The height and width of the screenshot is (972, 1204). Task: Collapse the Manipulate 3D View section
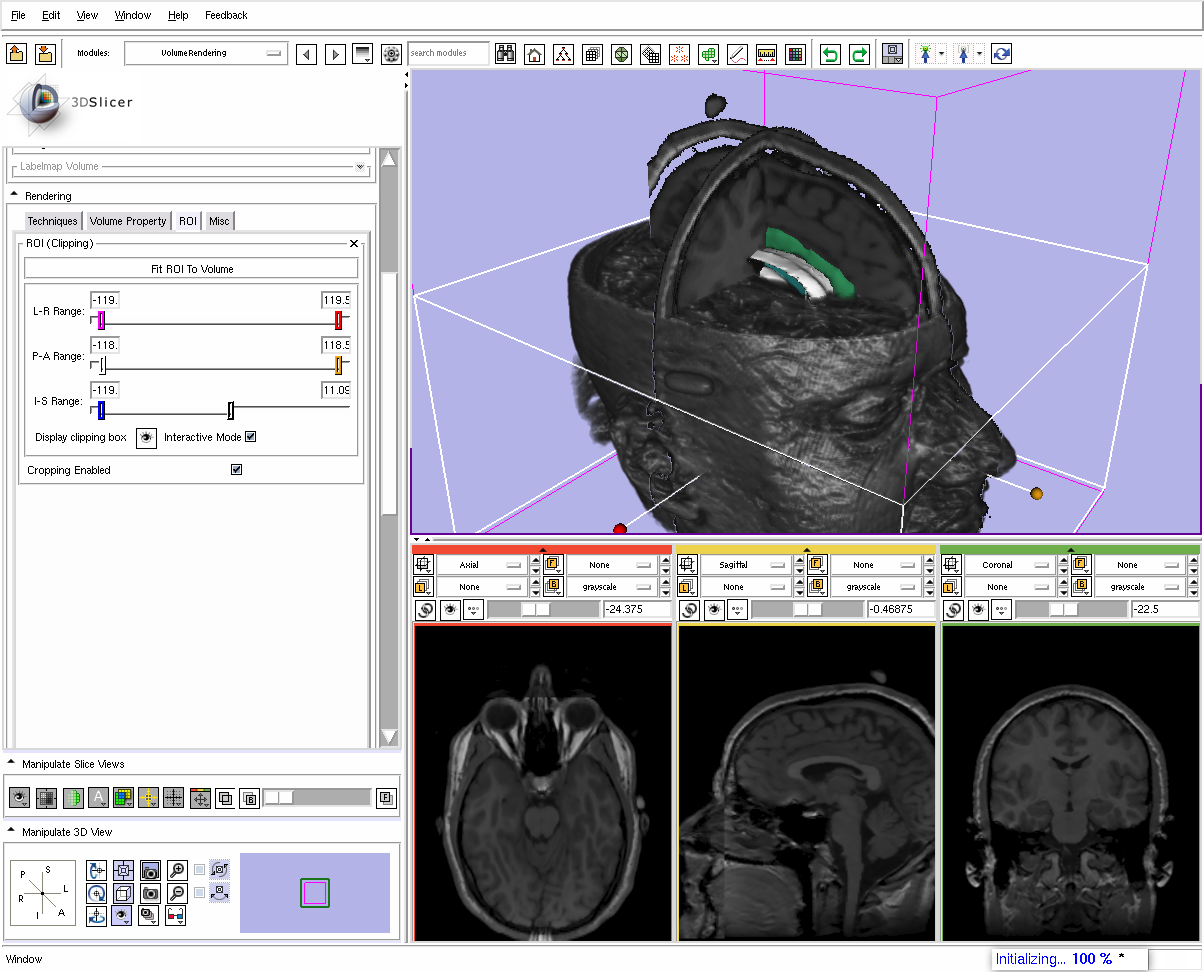pos(11,832)
